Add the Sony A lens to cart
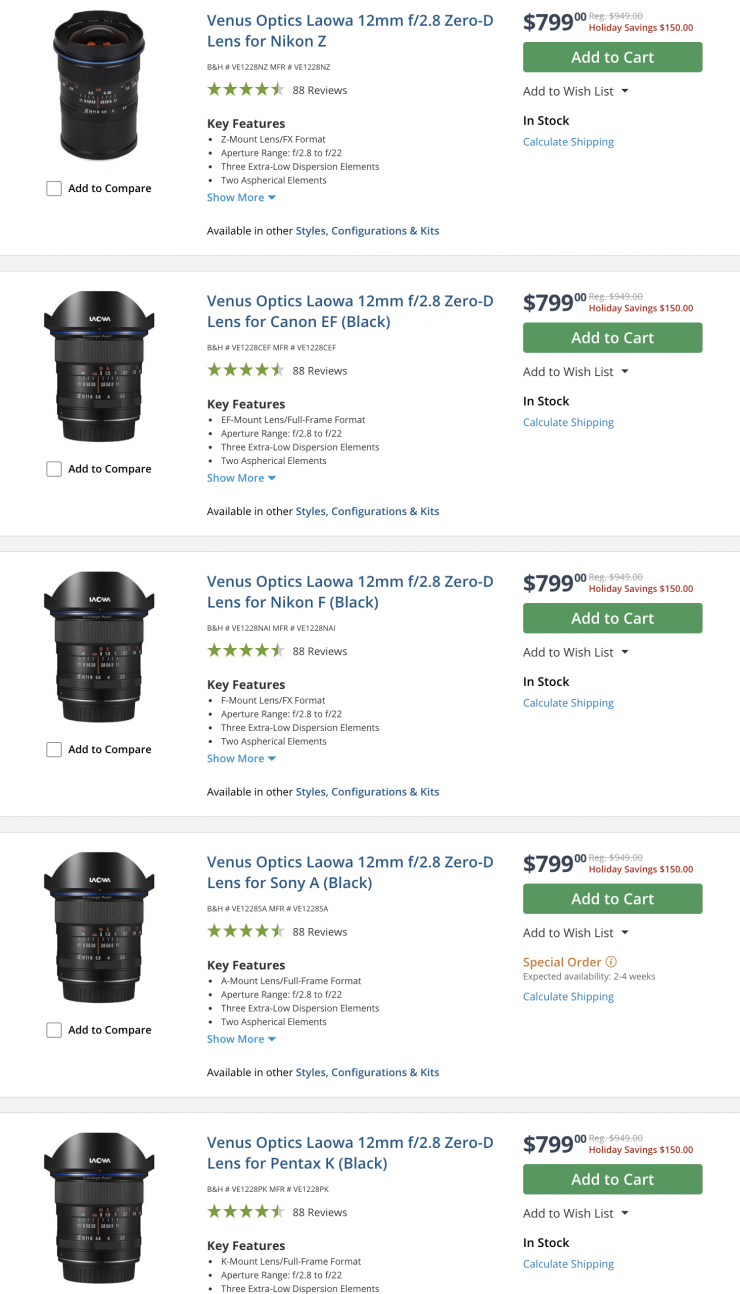The image size is (740, 1294). (x=612, y=899)
